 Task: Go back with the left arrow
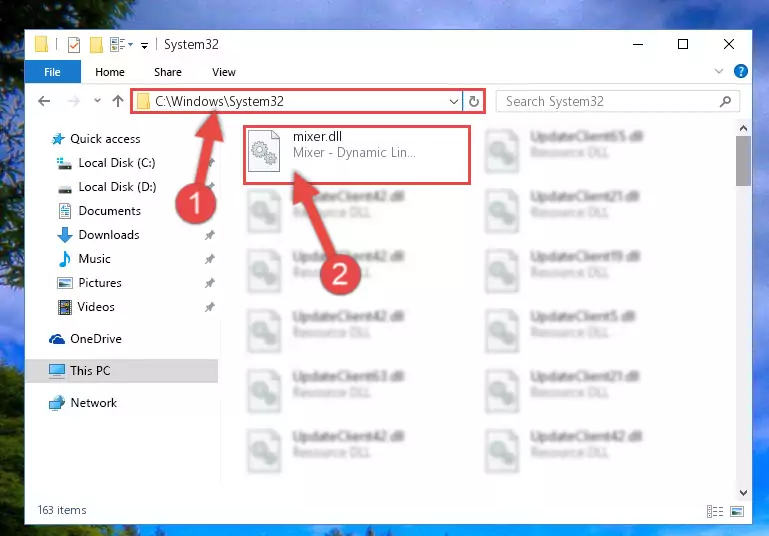44,101
